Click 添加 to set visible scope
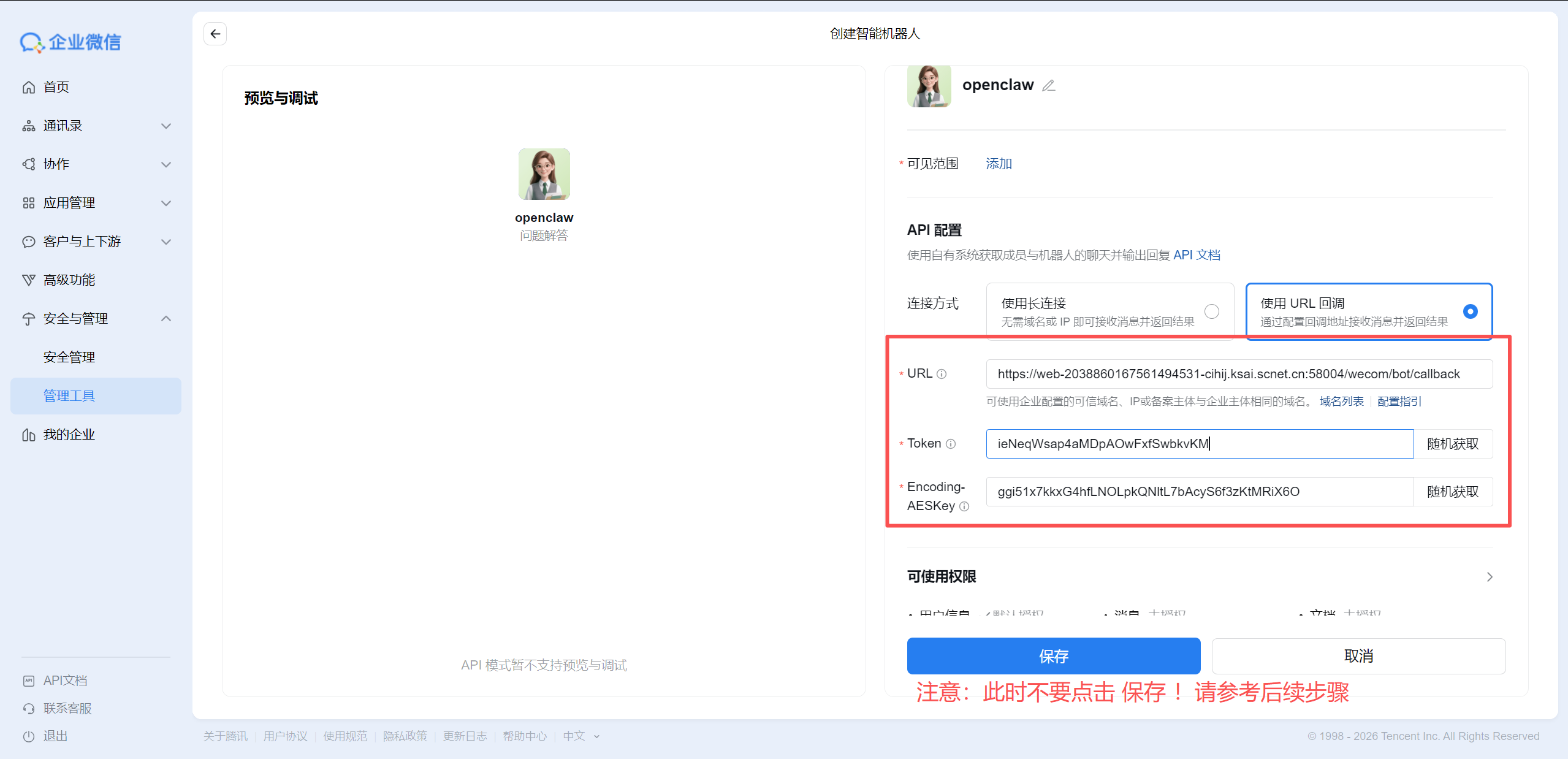Image resolution: width=1568 pixels, height=759 pixels. click(998, 163)
